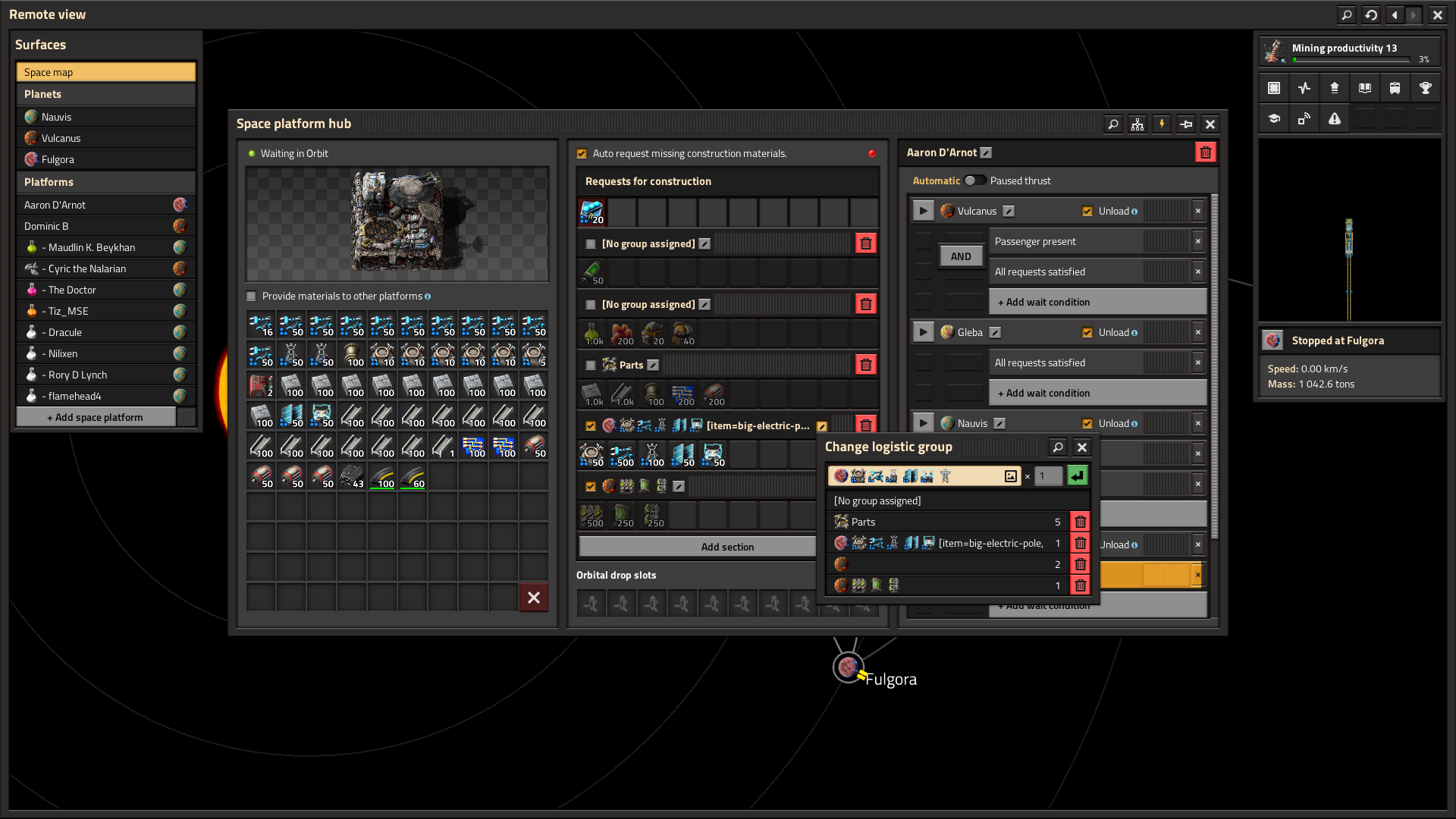This screenshot has width=1456, height=819.
Task: Enable the first No group assigned section
Action: tap(591, 244)
